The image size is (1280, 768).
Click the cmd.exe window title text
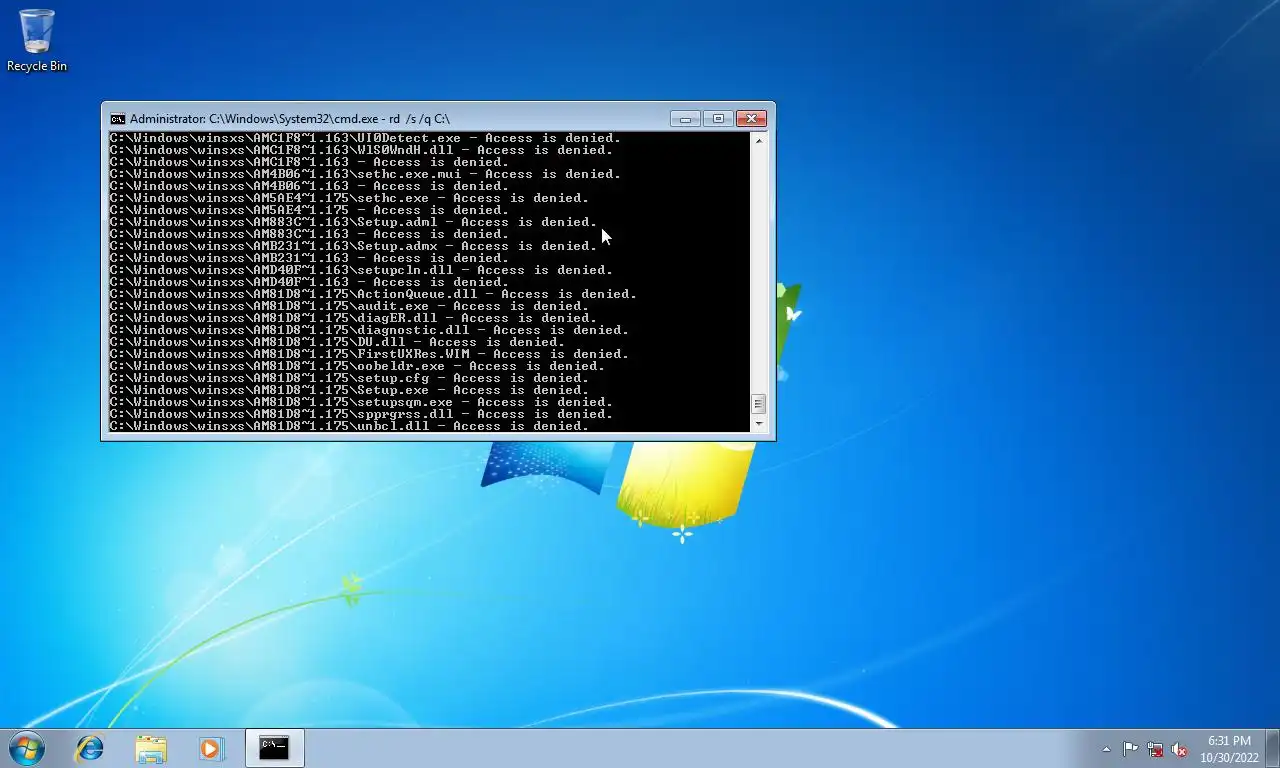coord(290,118)
